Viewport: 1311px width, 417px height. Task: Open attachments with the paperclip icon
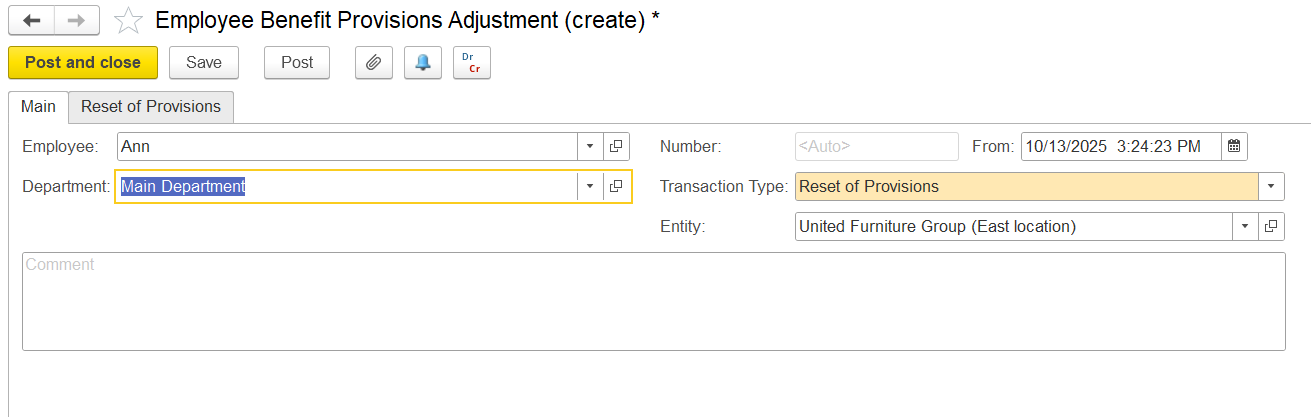(x=374, y=62)
